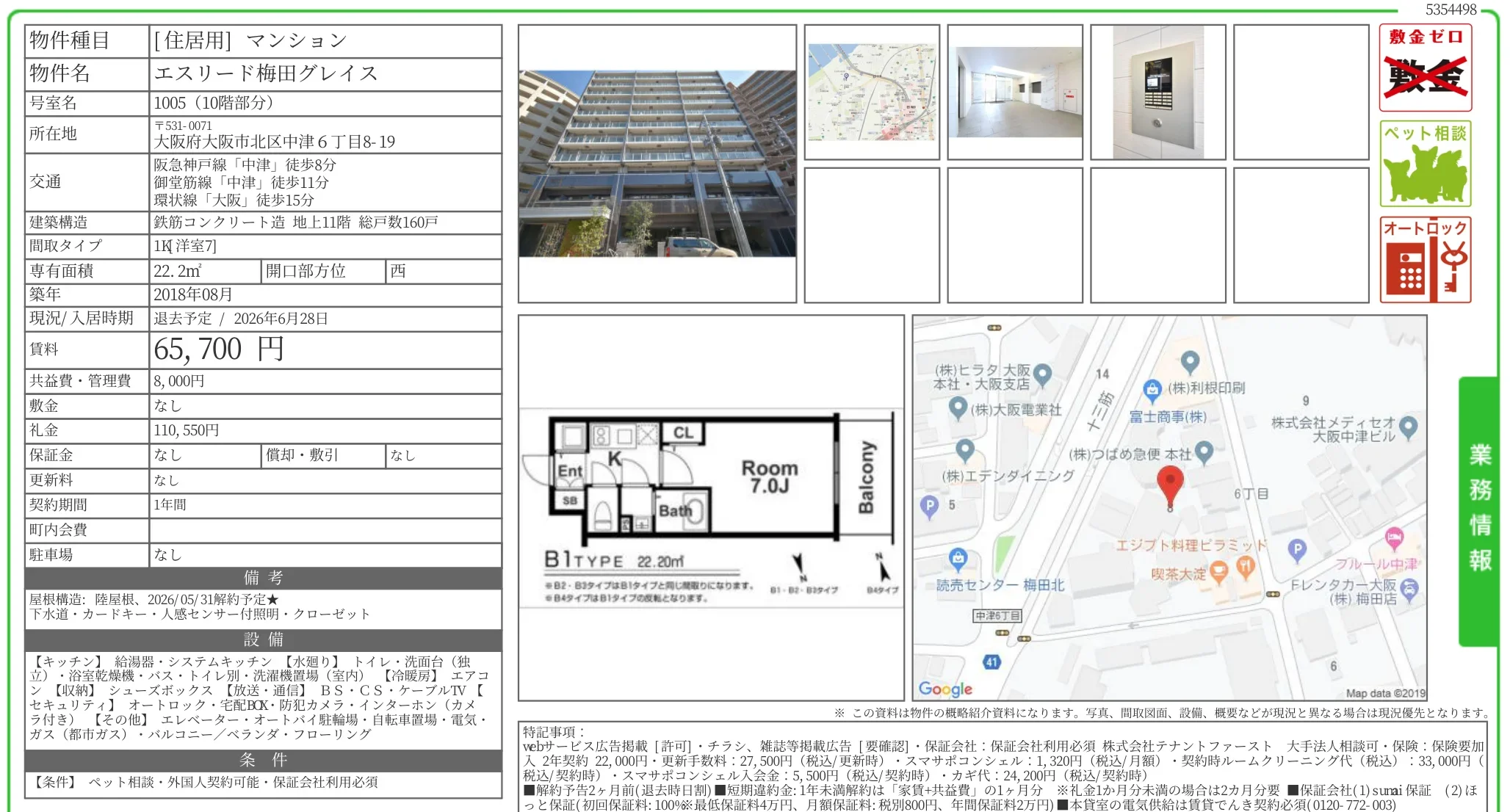Viewport: 1510px width, 812px height.
Task: Click the ペット相談 pet badge icon
Action: [1425, 164]
